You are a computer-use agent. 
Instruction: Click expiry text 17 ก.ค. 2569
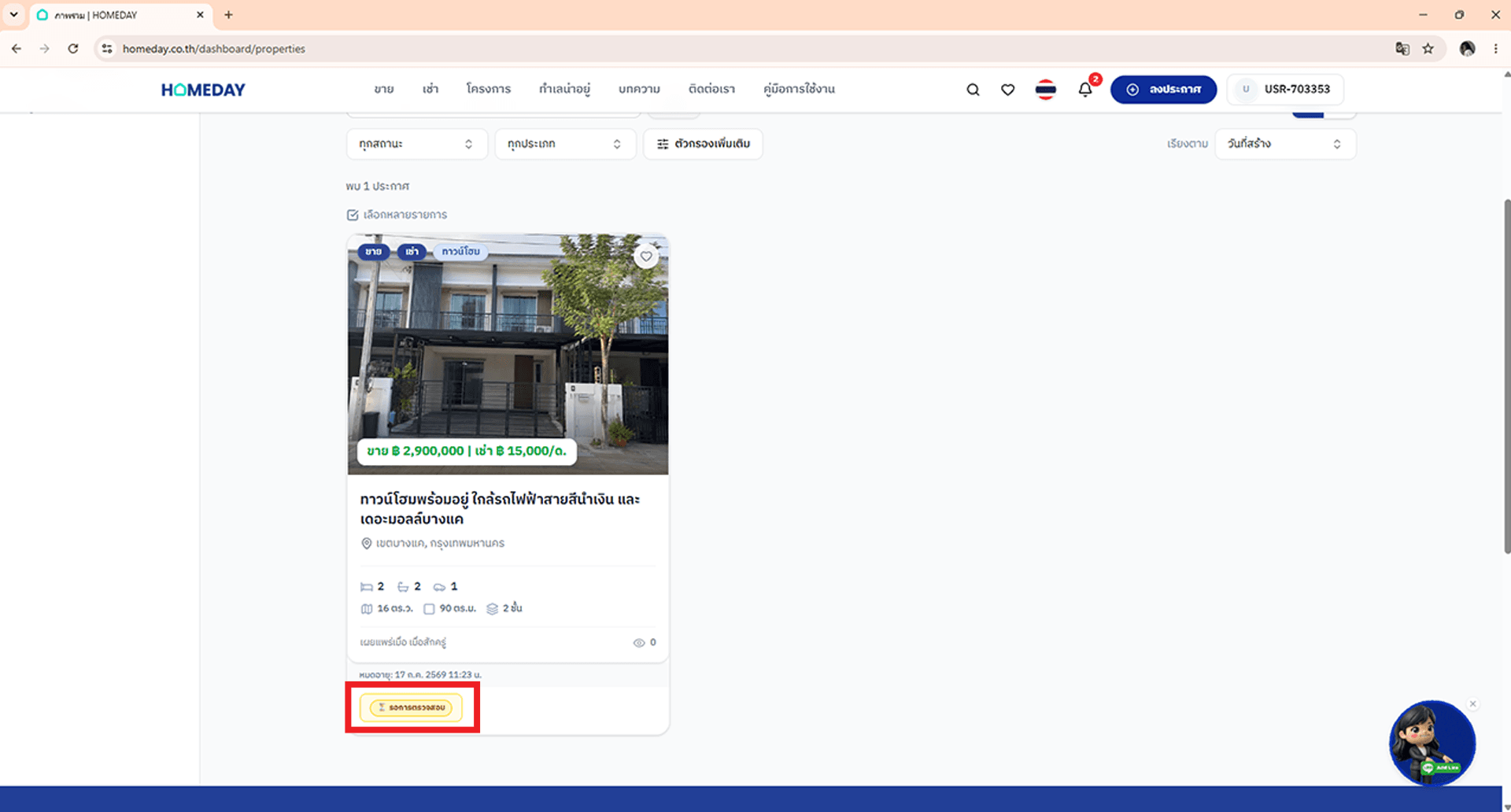(420, 675)
